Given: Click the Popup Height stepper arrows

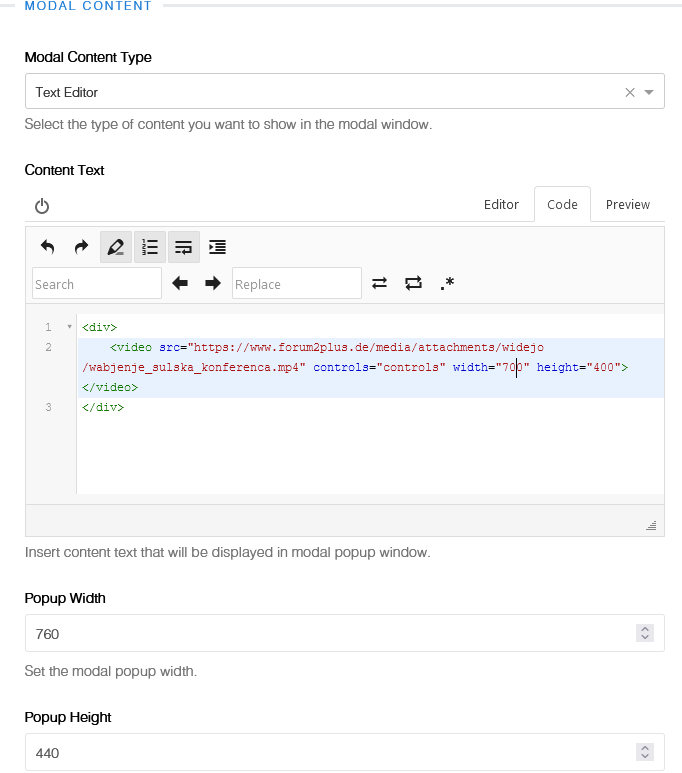Looking at the screenshot, I should 645,752.
